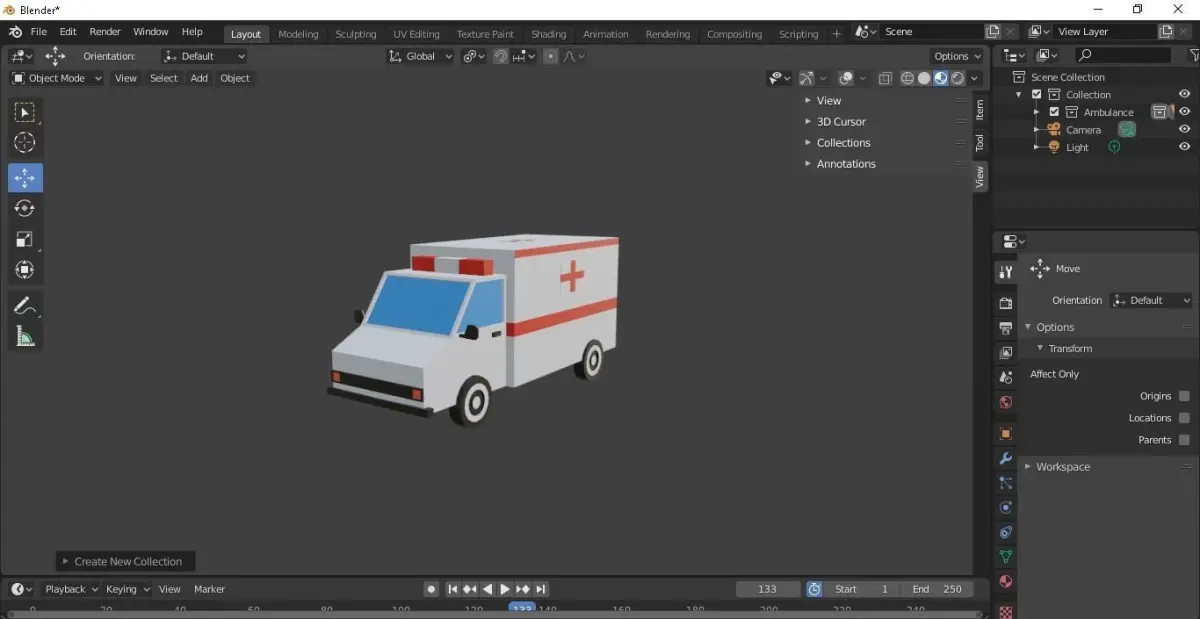
Task: Open the Add menu in viewport header
Action: coord(199,78)
